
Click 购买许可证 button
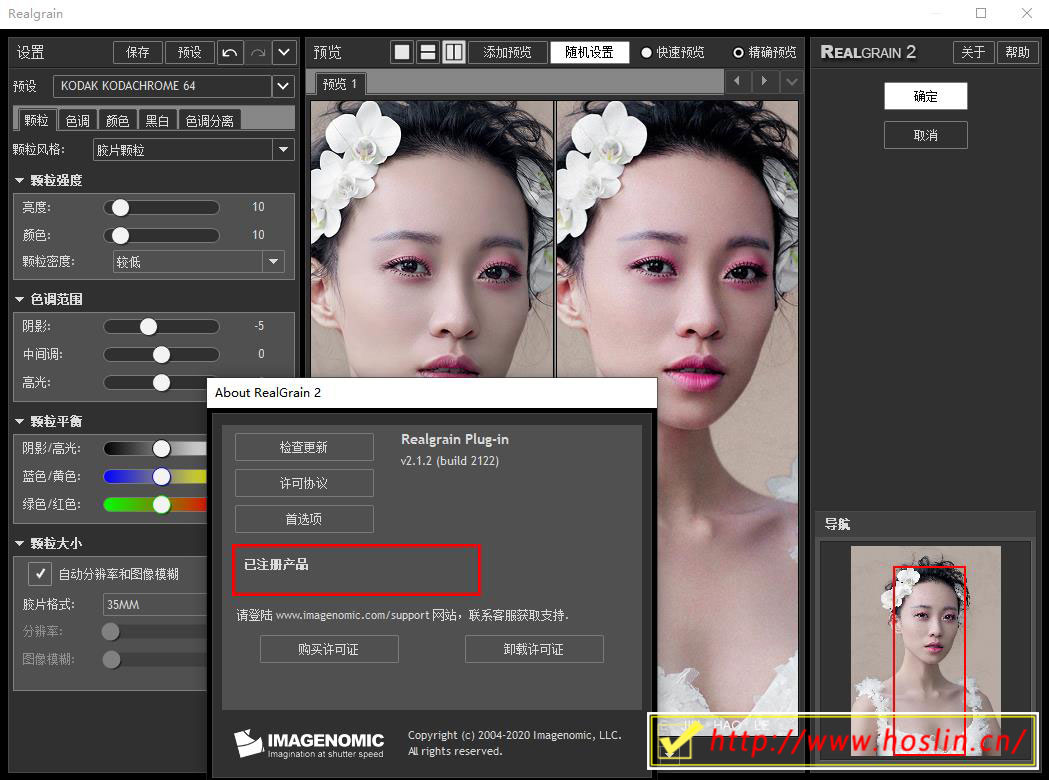click(329, 649)
